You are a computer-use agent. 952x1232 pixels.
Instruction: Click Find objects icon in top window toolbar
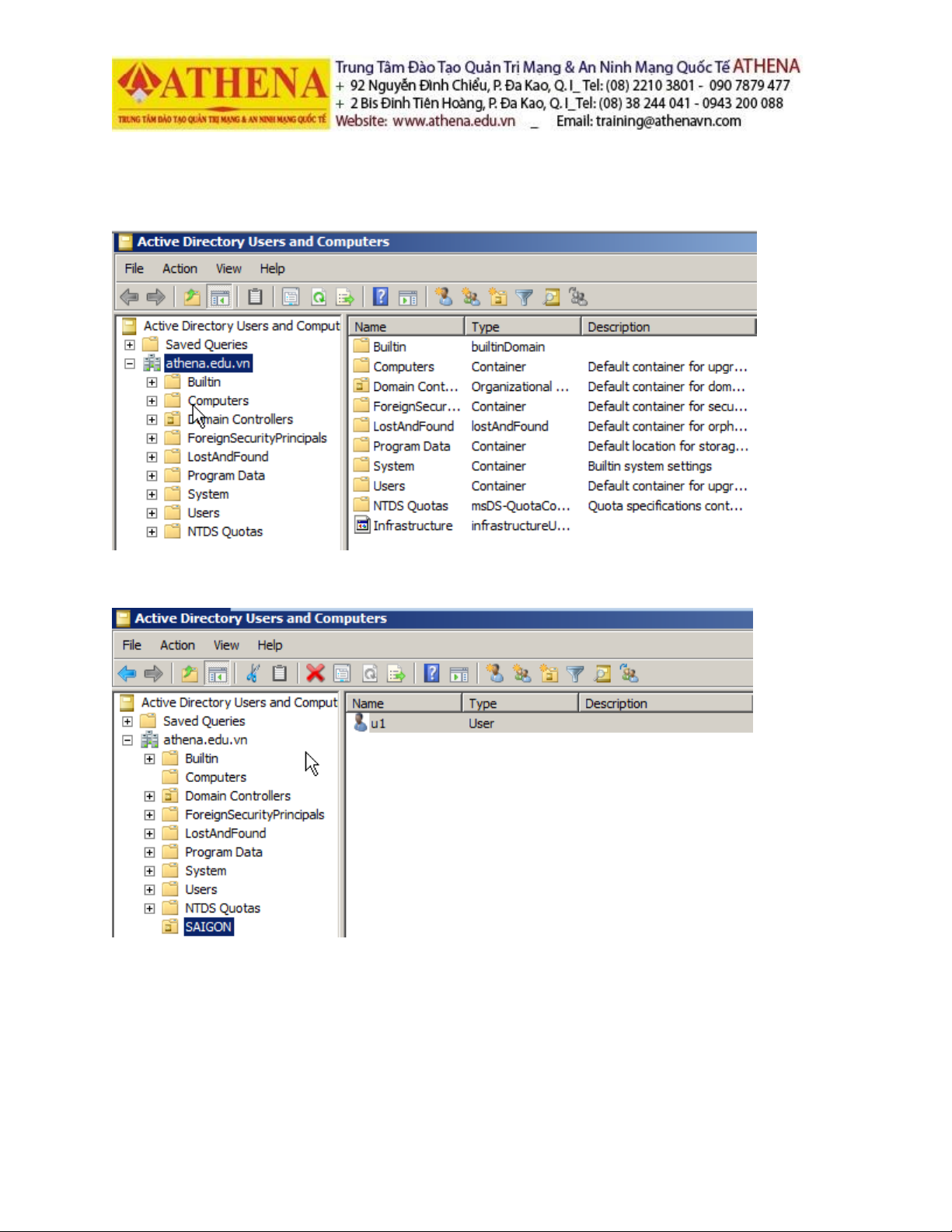tap(552, 297)
